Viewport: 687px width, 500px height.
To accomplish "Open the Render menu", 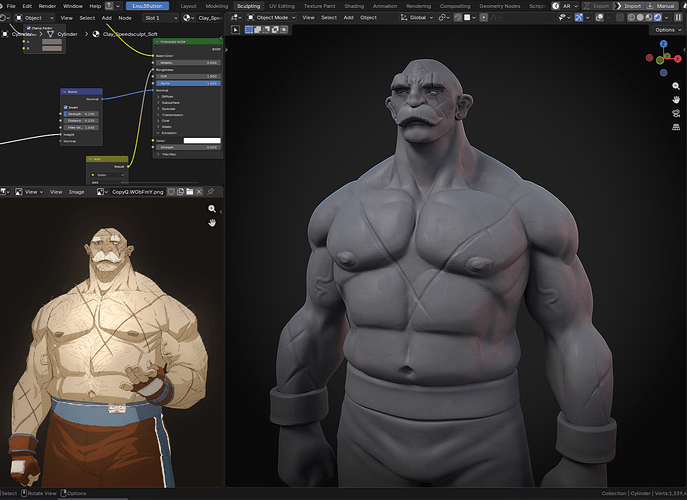I will pos(47,6).
